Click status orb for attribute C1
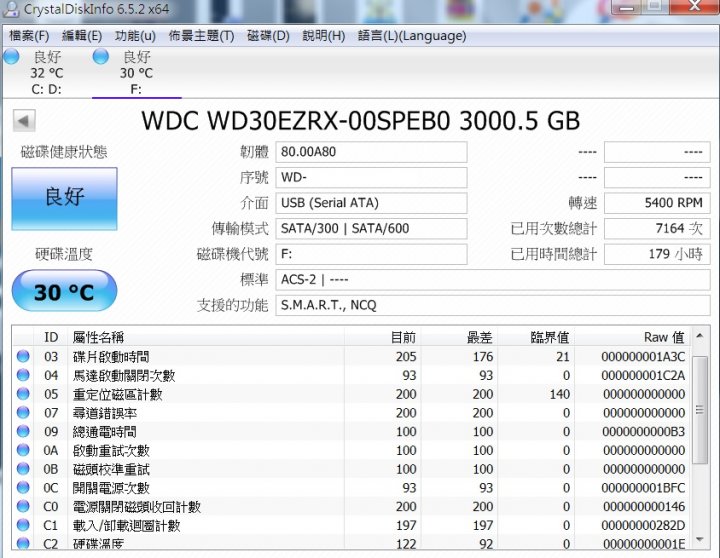The image size is (720, 558). click(23, 525)
